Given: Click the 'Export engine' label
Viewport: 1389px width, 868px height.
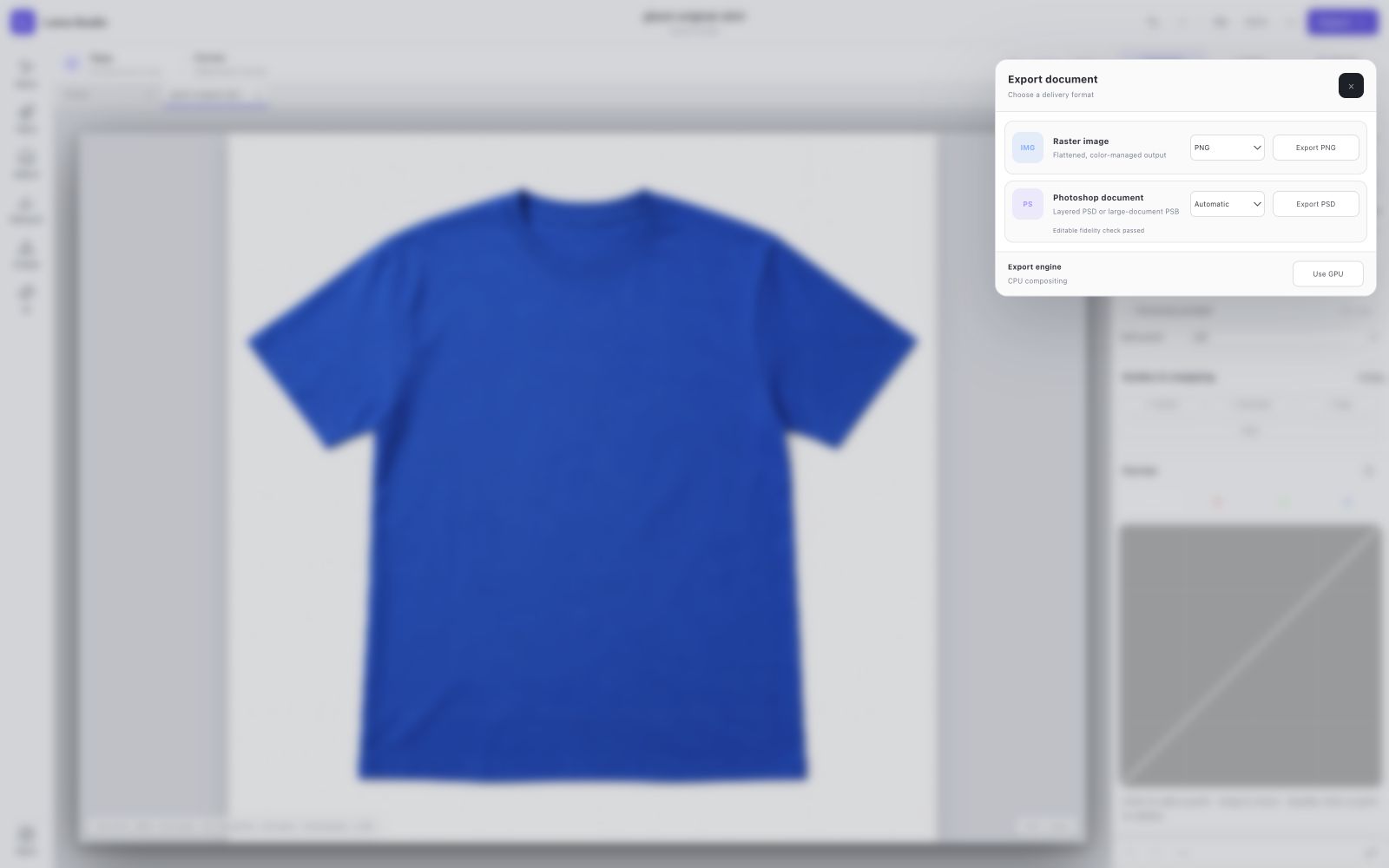Looking at the screenshot, I should coord(1035,267).
